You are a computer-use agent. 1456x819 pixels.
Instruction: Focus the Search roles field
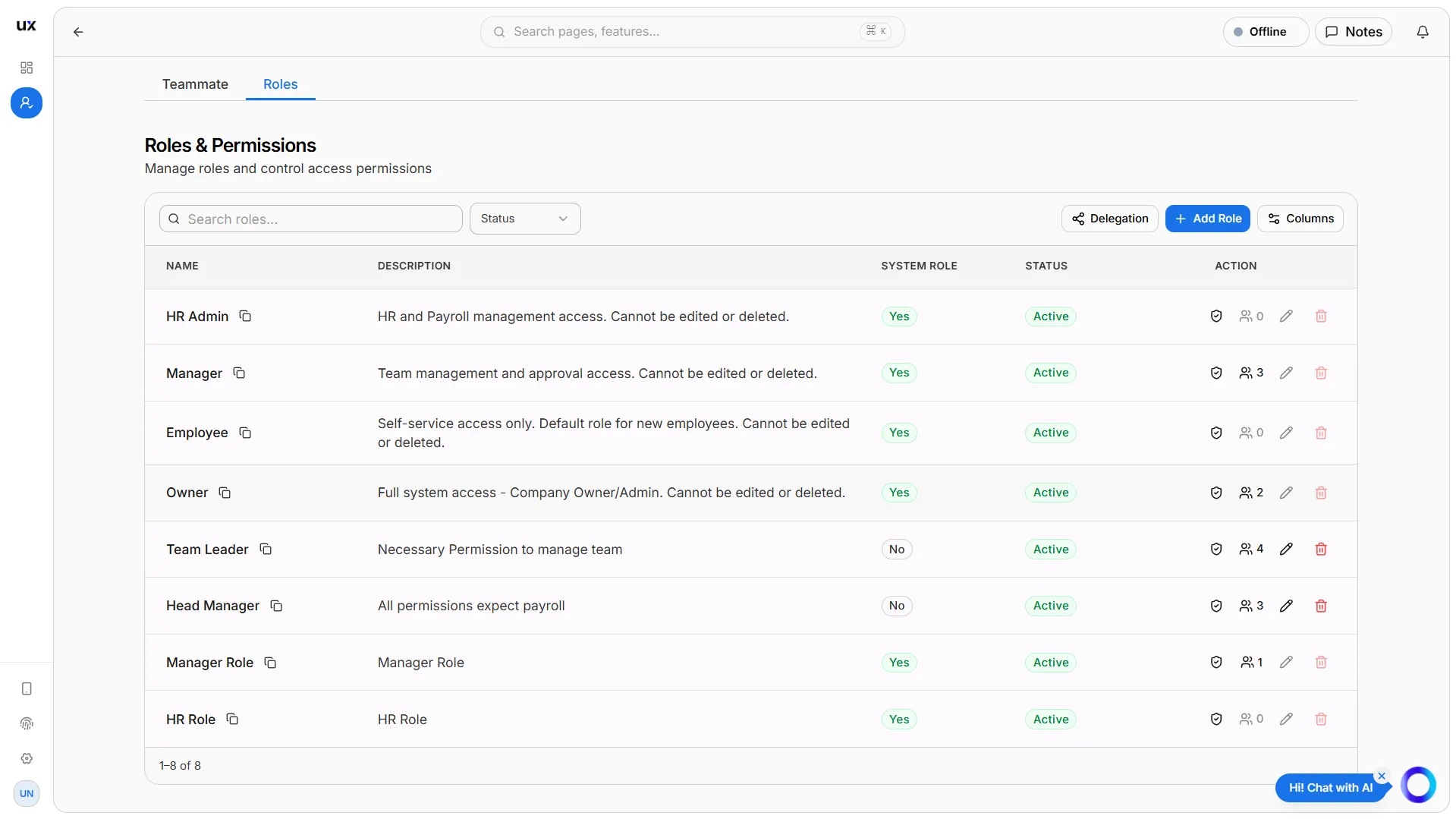click(311, 219)
